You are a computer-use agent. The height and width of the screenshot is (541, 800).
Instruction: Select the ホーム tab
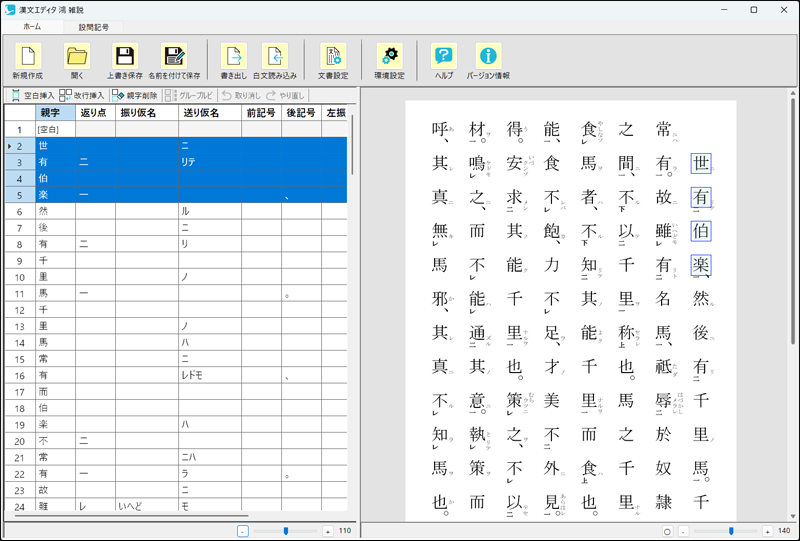pyautogui.click(x=32, y=27)
